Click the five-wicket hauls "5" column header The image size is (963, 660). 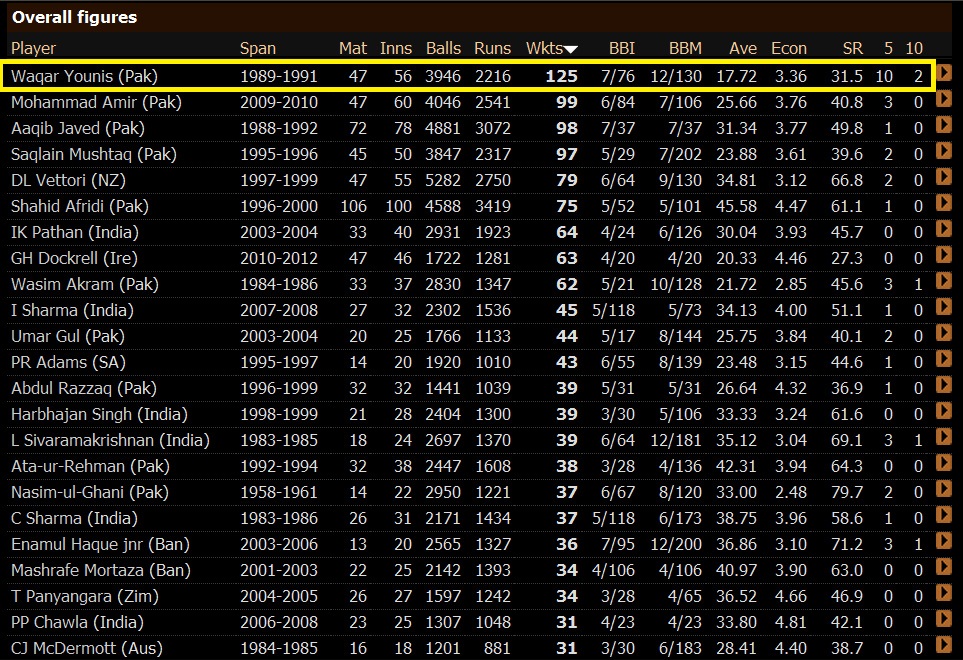(x=888, y=49)
